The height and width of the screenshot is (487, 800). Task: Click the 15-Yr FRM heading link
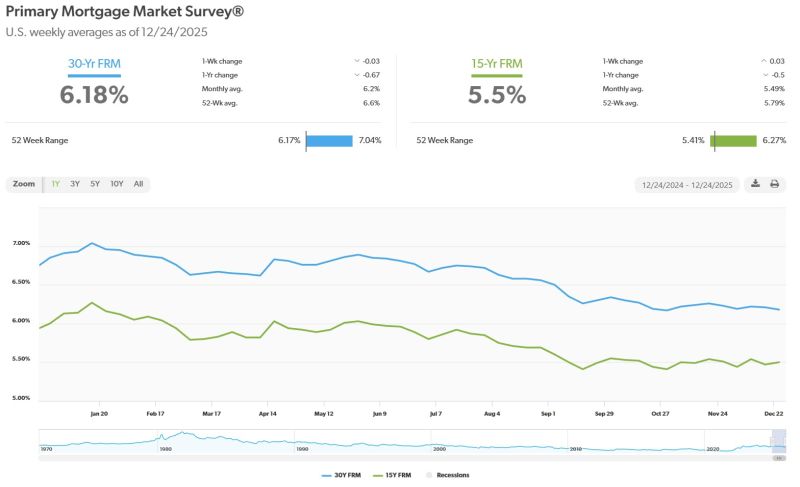pyautogui.click(x=497, y=64)
